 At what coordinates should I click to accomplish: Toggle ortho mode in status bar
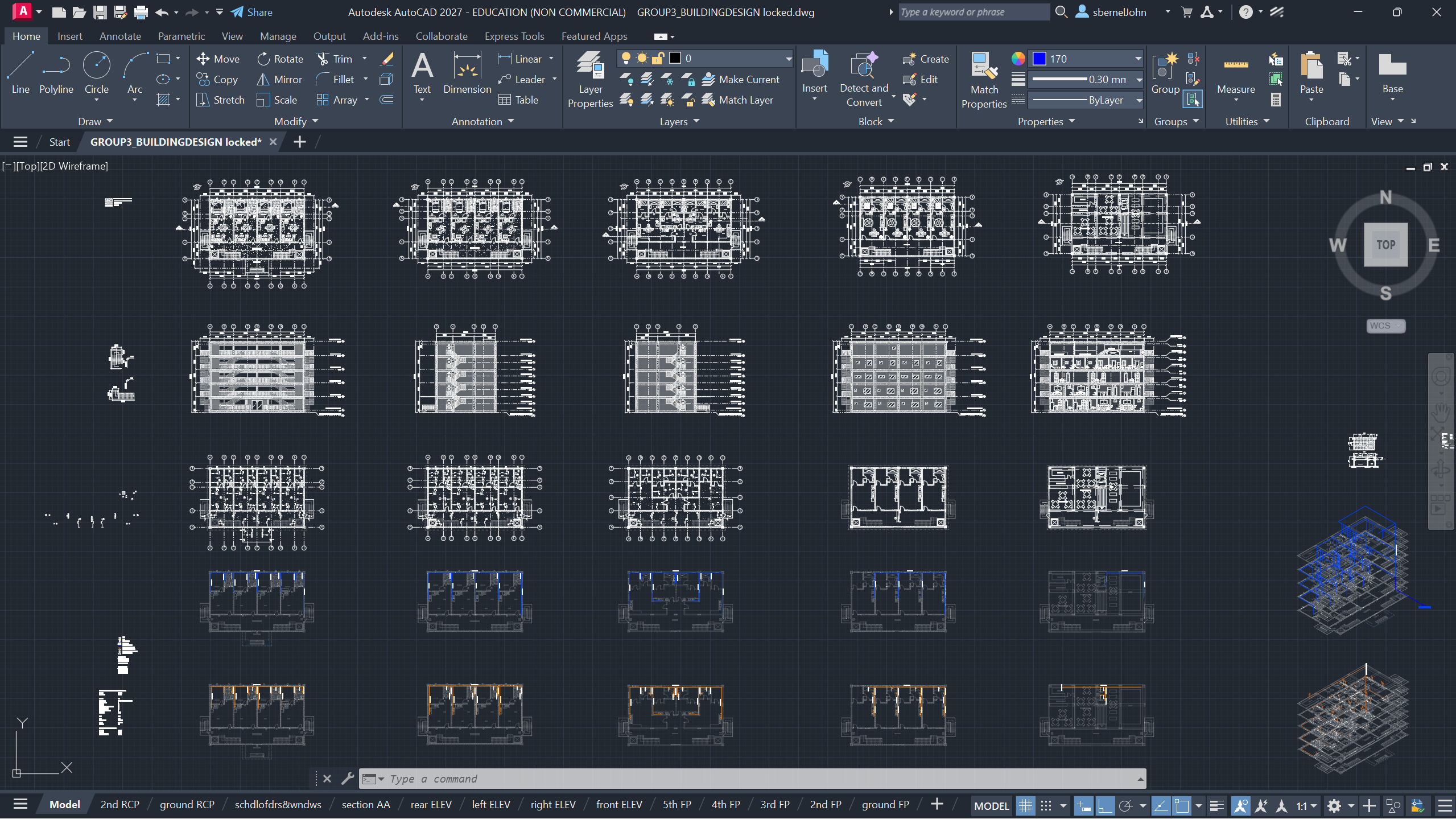coord(1105,806)
